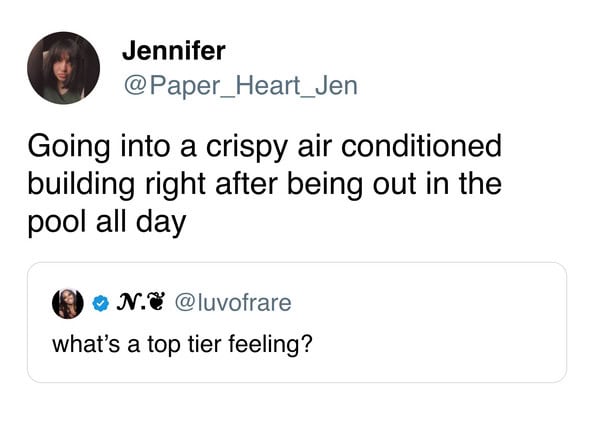Click the blue verified badge icon
Image resolution: width=599 pixels, height=424 pixels.
100,303
